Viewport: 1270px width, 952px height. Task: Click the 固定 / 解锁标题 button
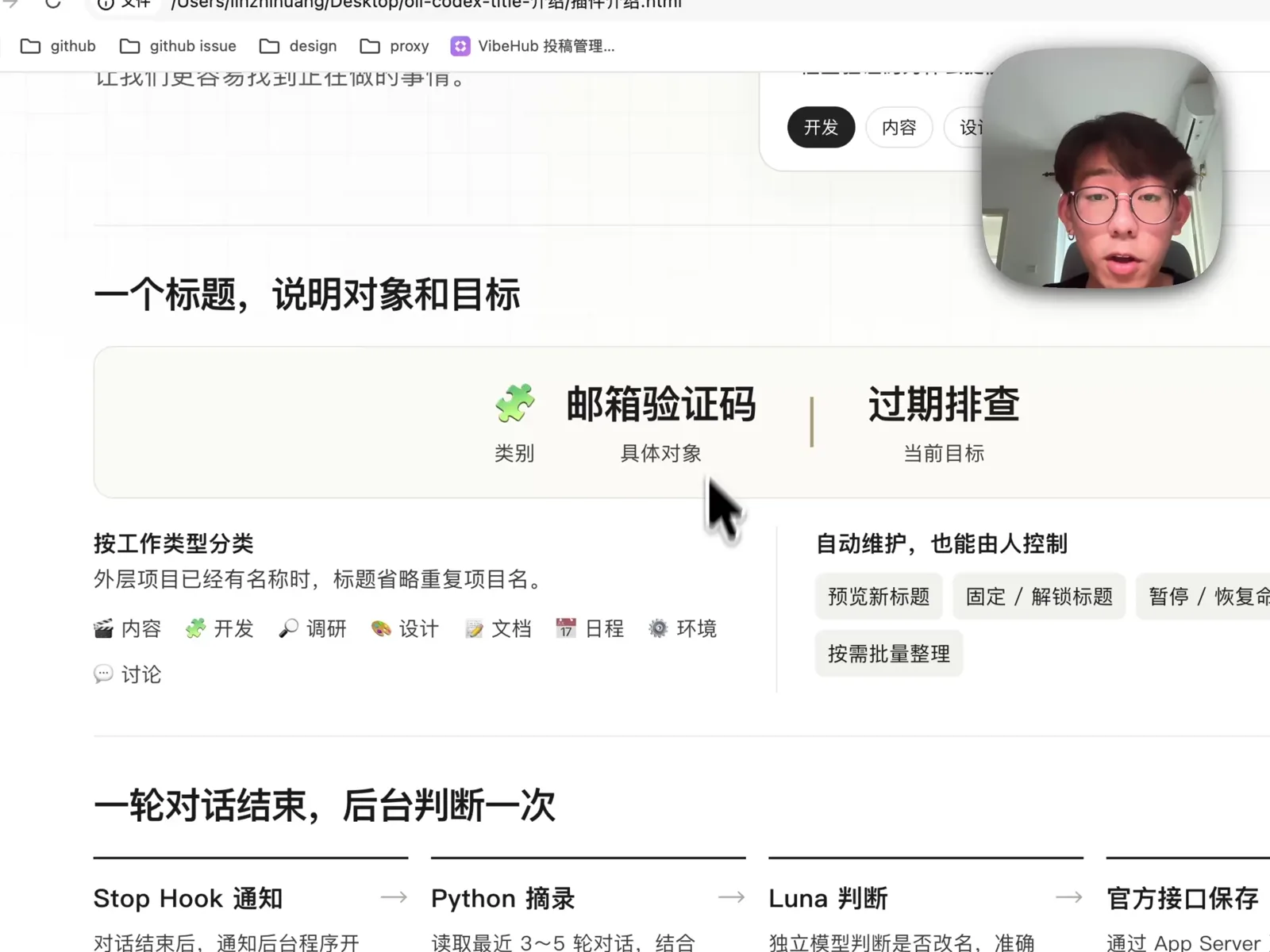1039,597
